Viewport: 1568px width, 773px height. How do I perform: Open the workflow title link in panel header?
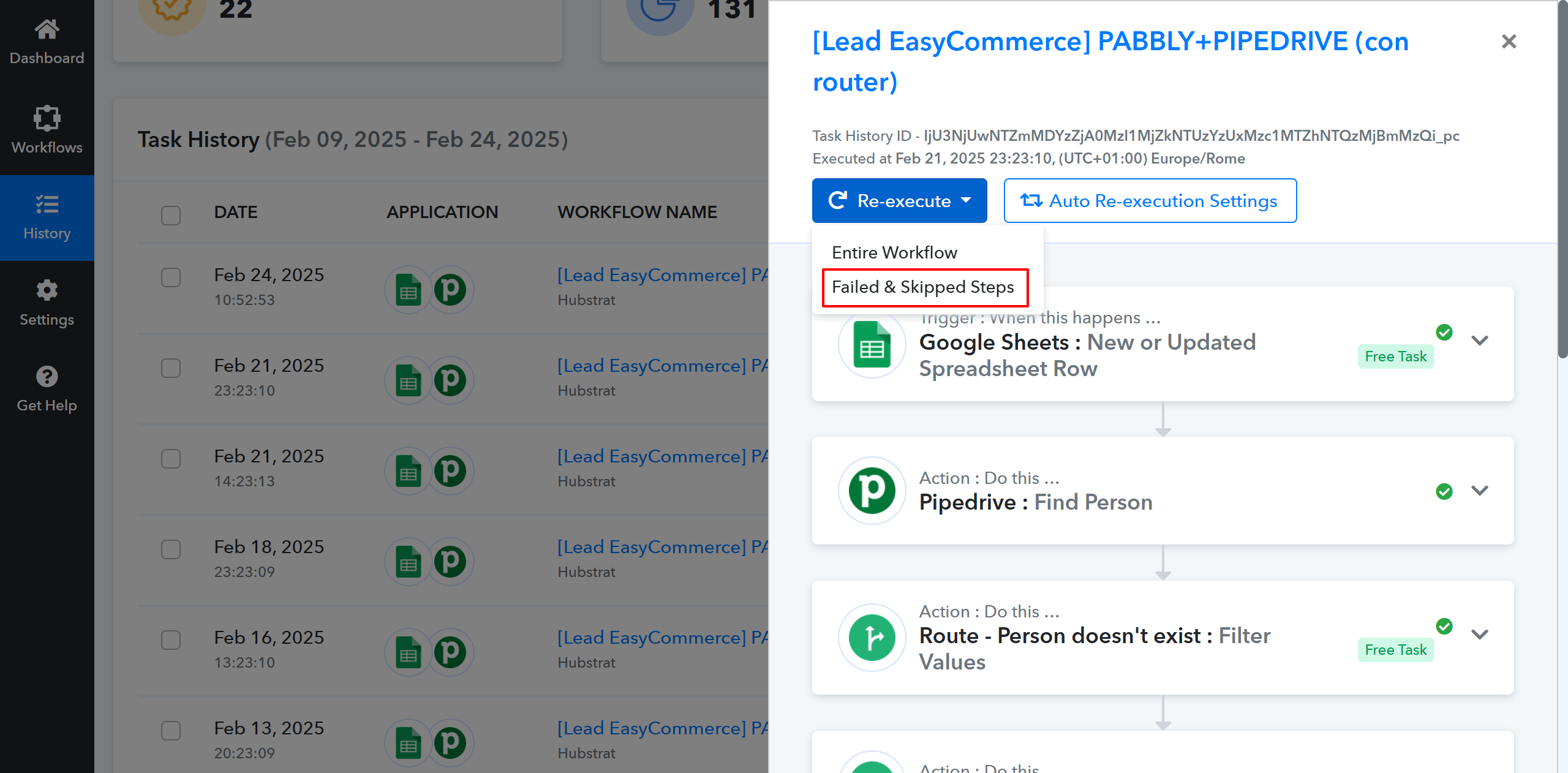1110,62
